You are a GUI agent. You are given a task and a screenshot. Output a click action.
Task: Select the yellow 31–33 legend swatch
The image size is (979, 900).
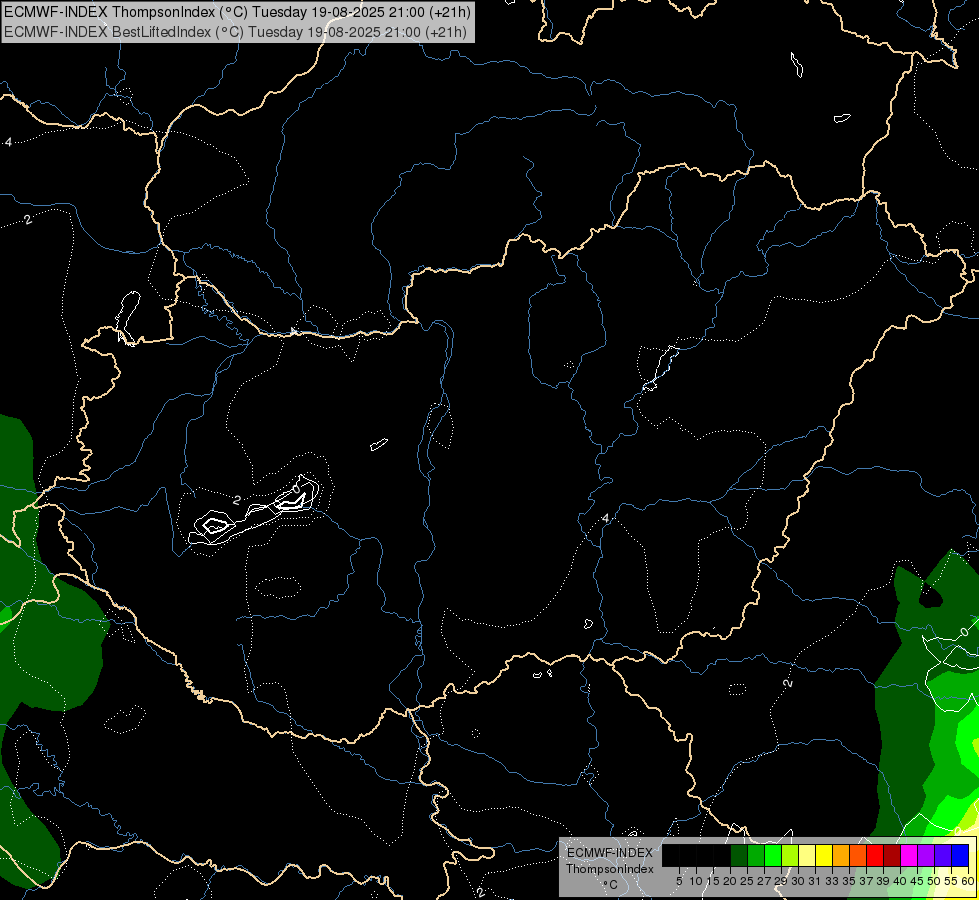point(824,855)
